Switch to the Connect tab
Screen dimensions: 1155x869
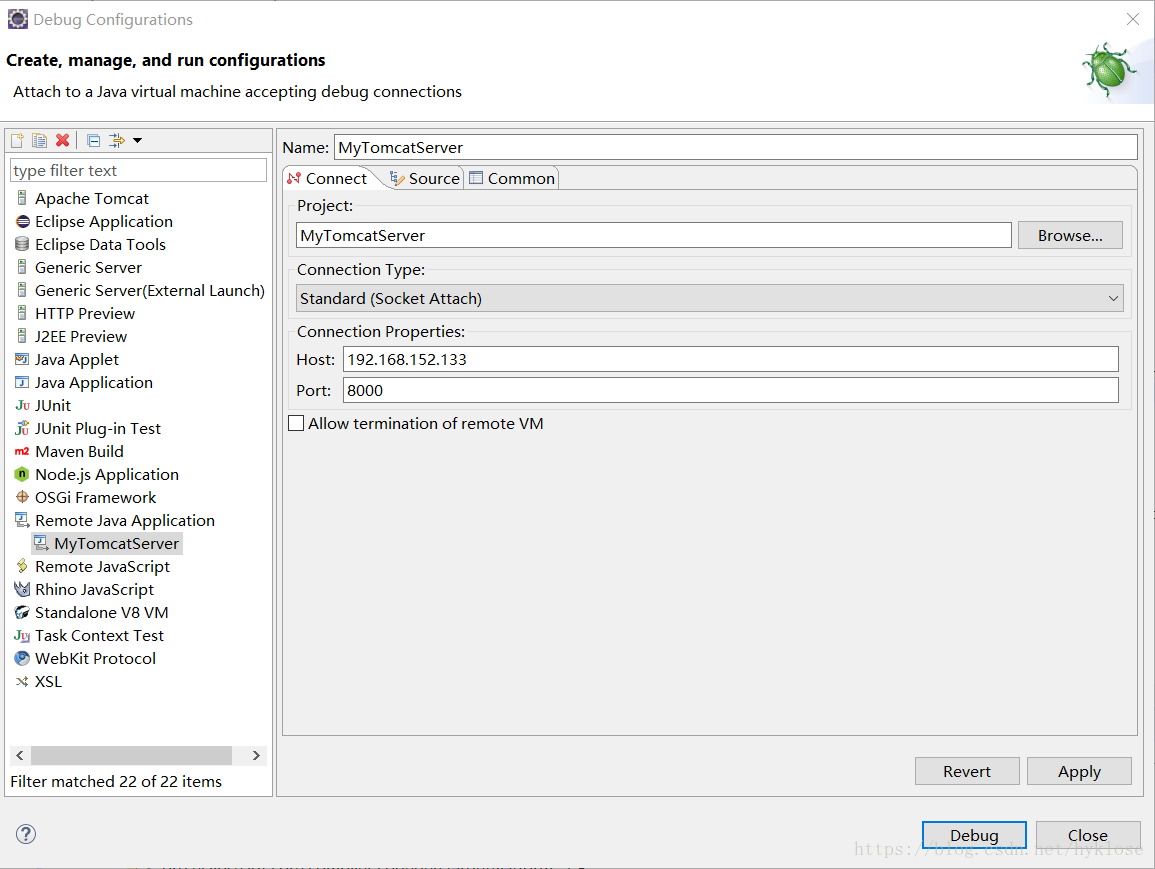328,178
